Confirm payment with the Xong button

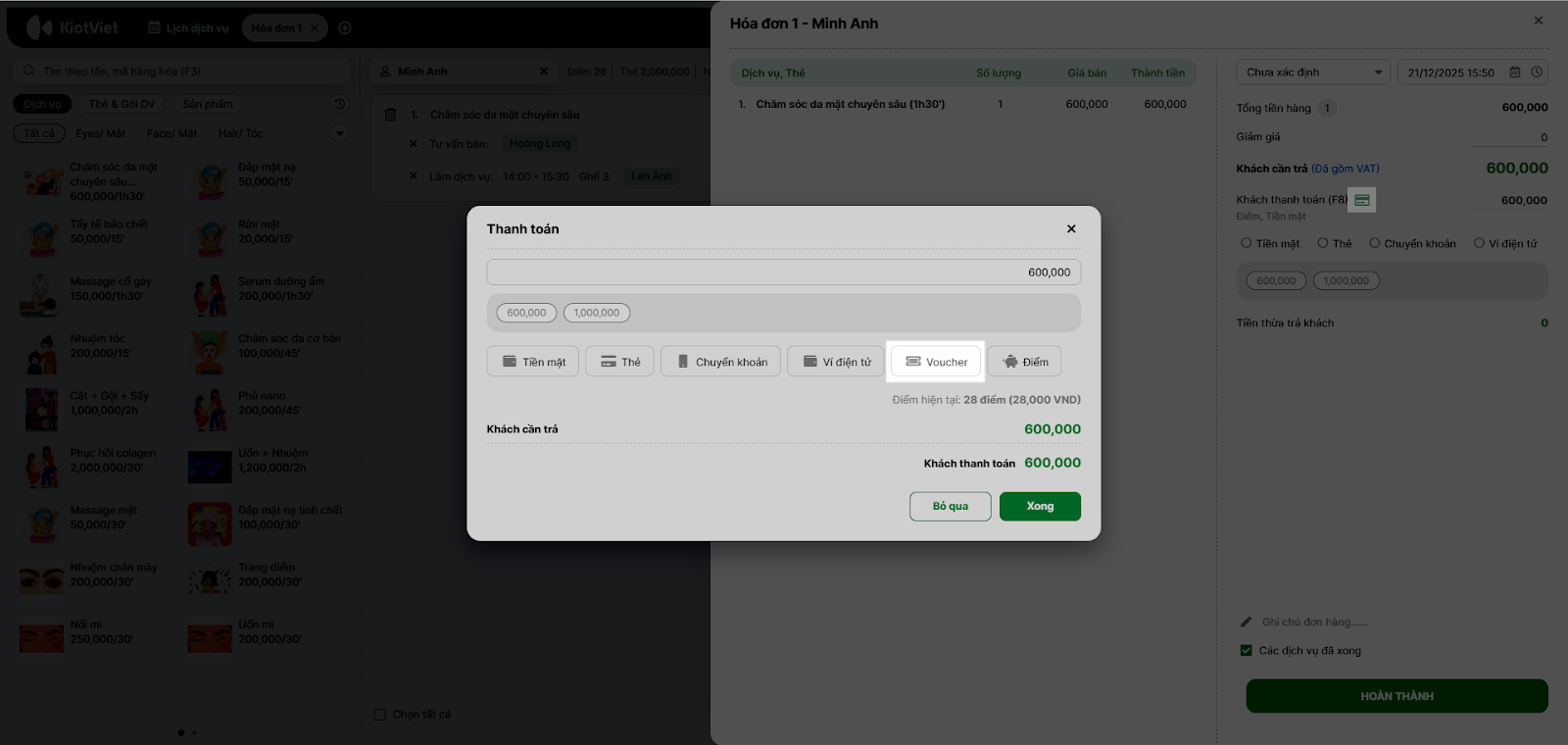click(x=1040, y=506)
